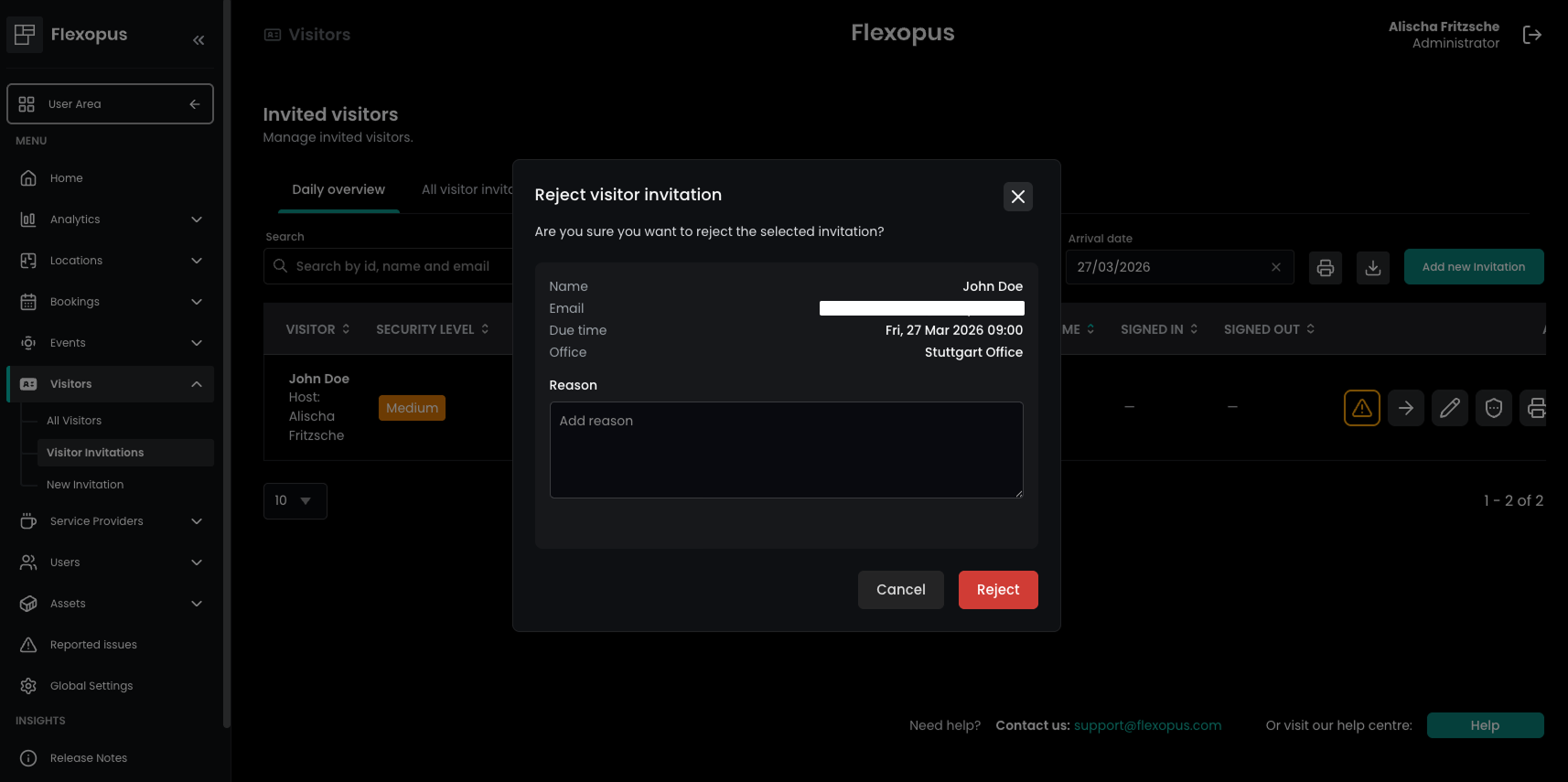Click the red Reject button
This screenshot has width=1568, height=782.
point(997,590)
